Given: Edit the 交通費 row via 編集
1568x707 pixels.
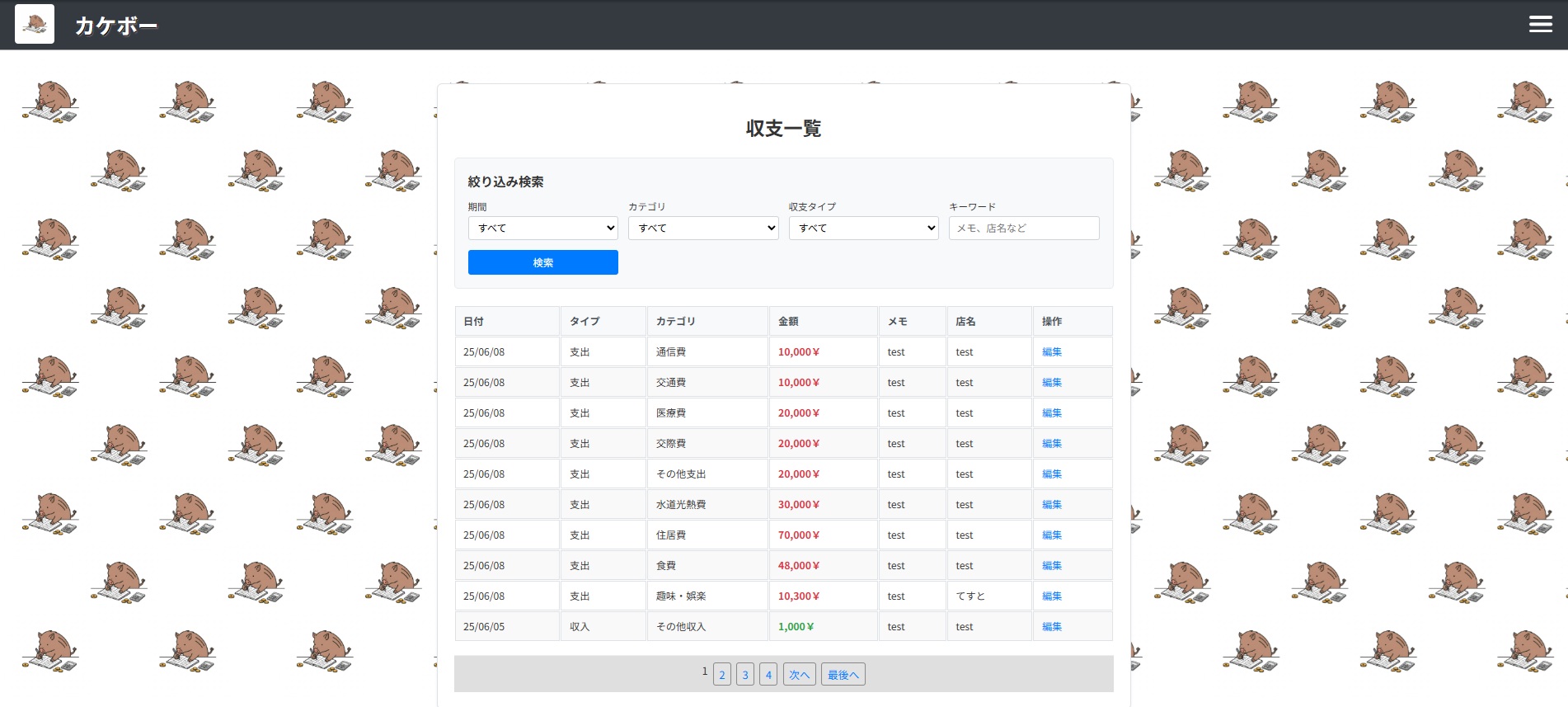Looking at the screenshot, I should coord(1052,383).
